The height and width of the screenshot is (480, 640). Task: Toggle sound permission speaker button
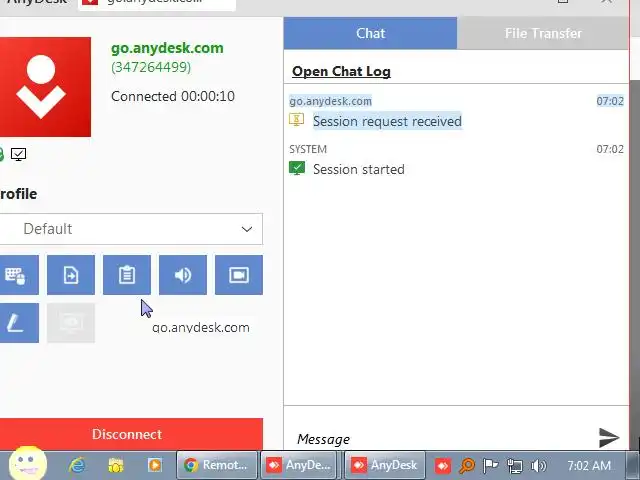[x=182, y=275]
